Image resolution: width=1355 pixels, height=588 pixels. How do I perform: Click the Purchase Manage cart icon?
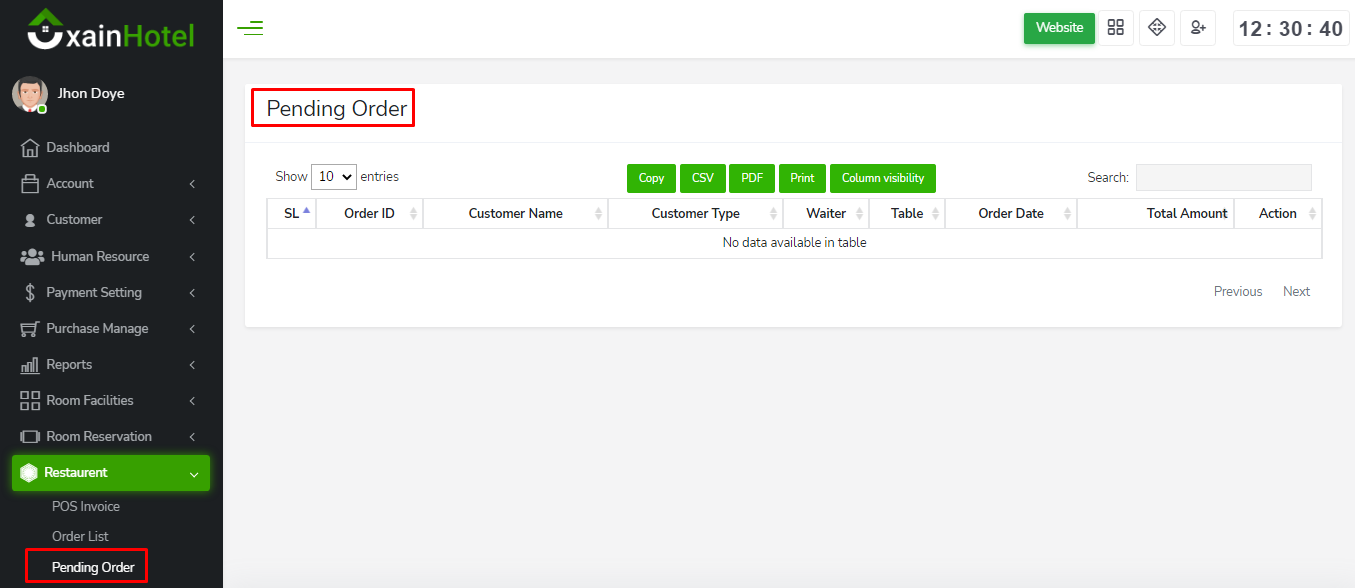pyautogui.click(x=30, y=329)
